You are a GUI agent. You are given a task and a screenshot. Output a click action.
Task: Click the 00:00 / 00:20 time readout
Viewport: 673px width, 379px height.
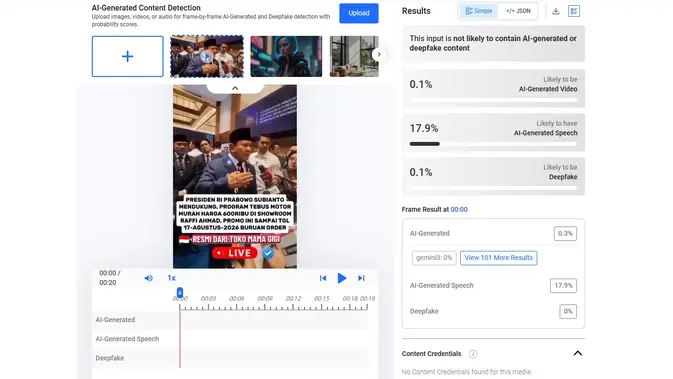coord(110,278)
